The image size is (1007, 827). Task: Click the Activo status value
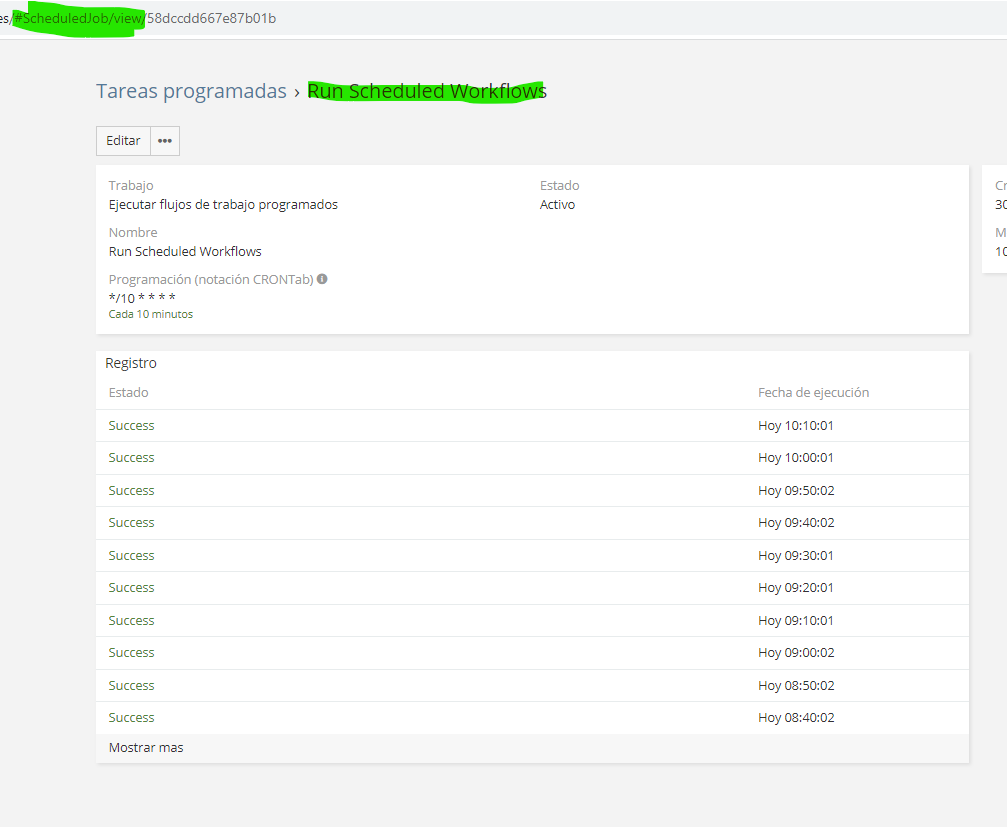coord(557,205)
